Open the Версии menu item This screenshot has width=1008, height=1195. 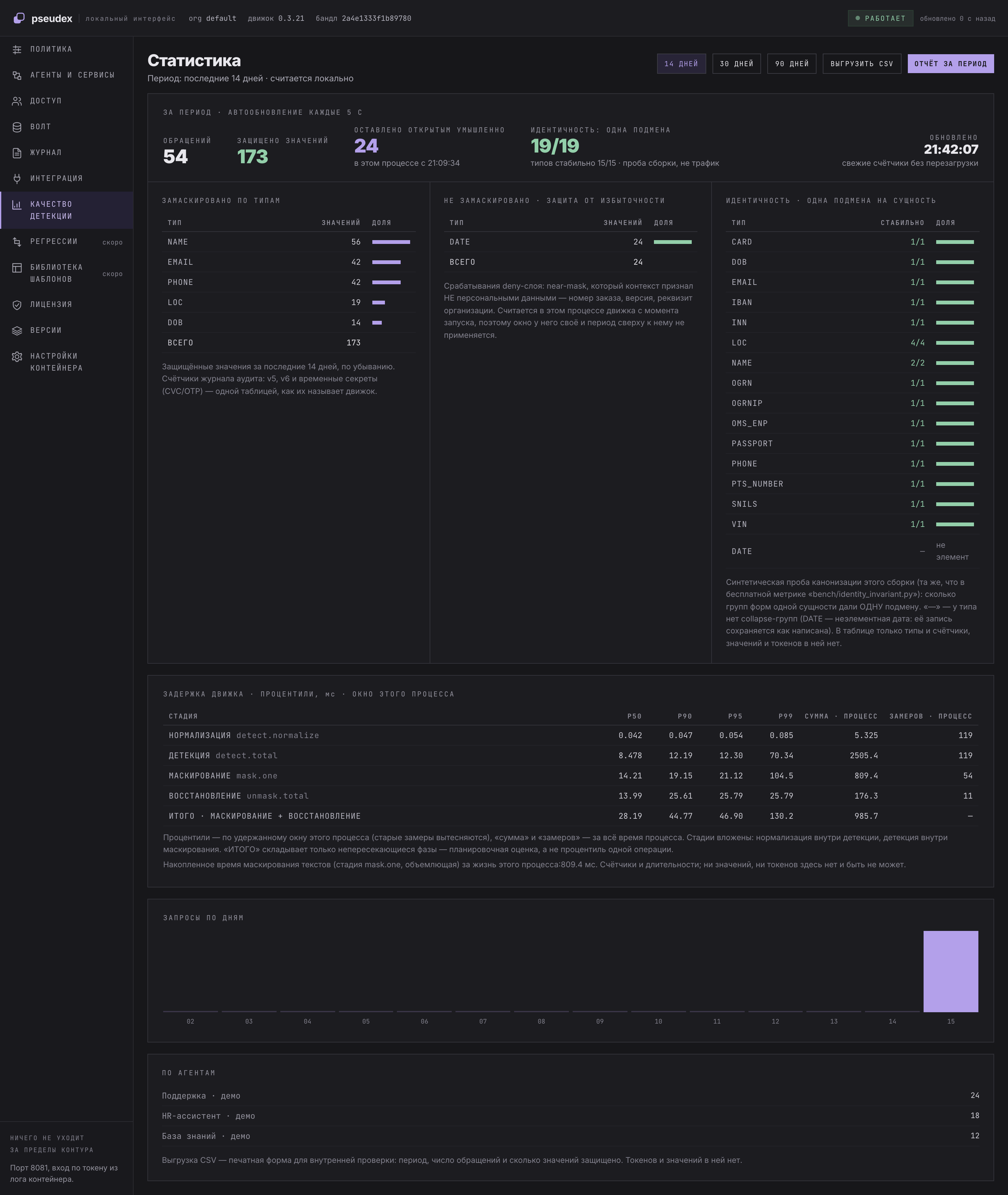coord(66,331)
